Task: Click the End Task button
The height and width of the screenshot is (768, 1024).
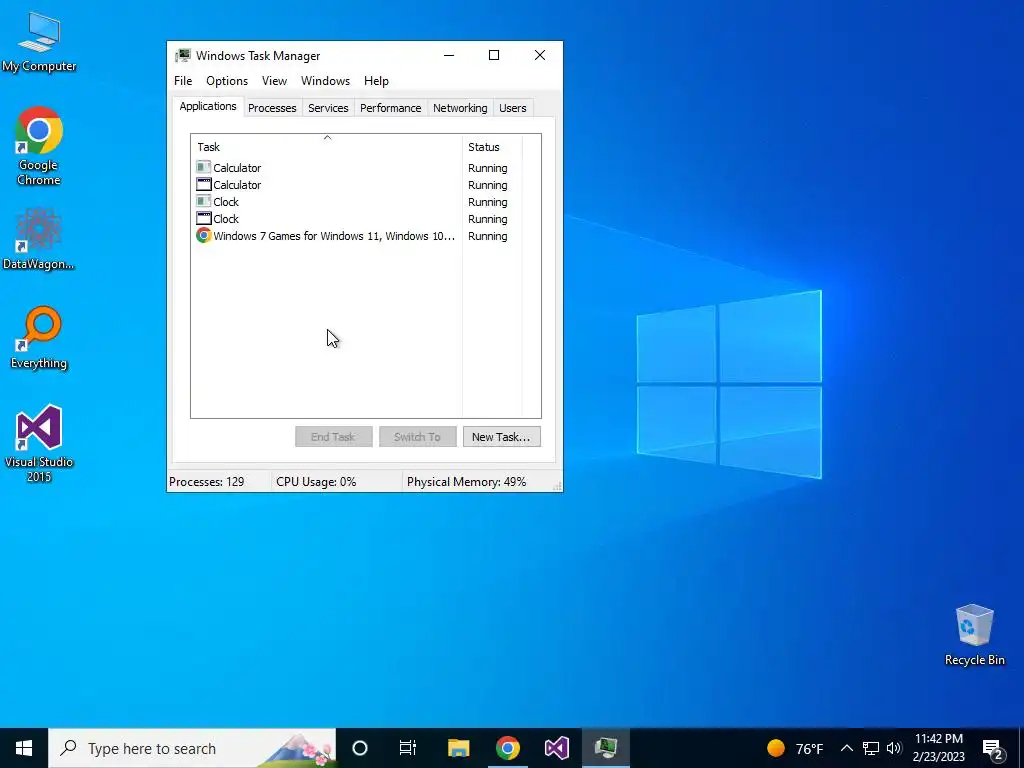Action: coord(334,437)
